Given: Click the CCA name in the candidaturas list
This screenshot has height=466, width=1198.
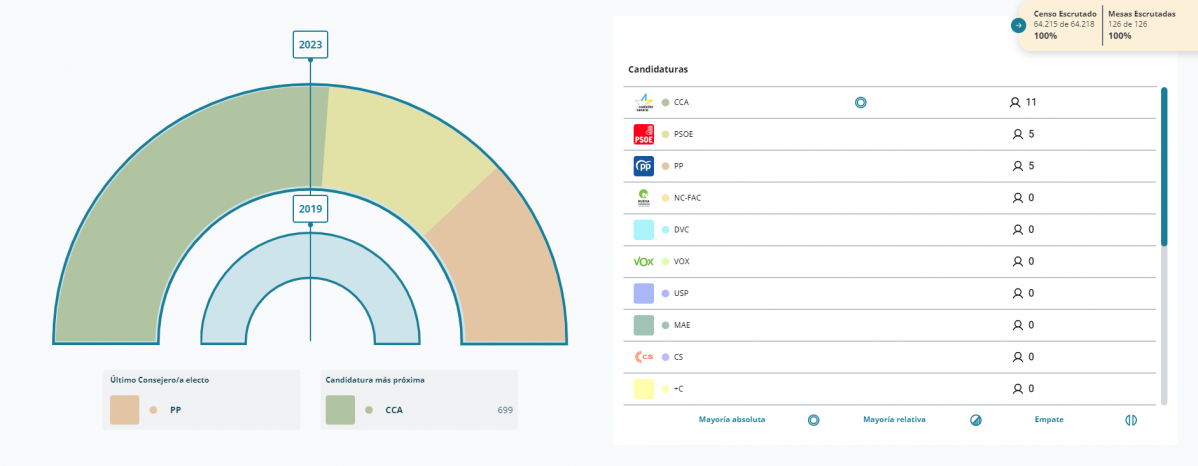Looking at the screenshot, I should point(682,102).
